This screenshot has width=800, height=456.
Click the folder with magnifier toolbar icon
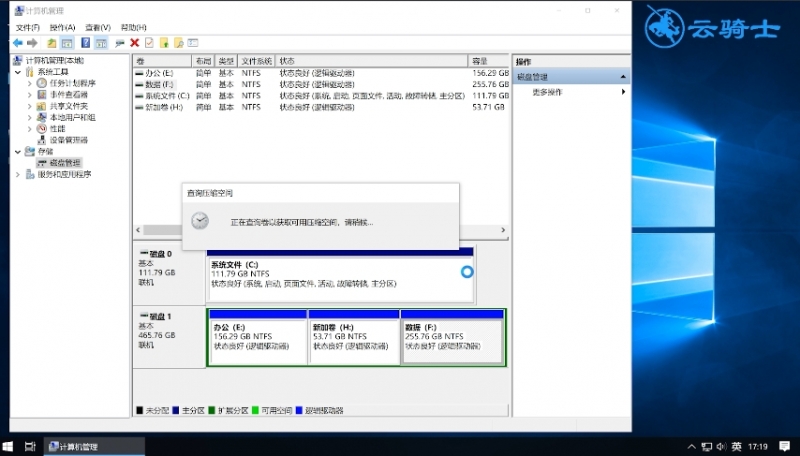[179, 43]
